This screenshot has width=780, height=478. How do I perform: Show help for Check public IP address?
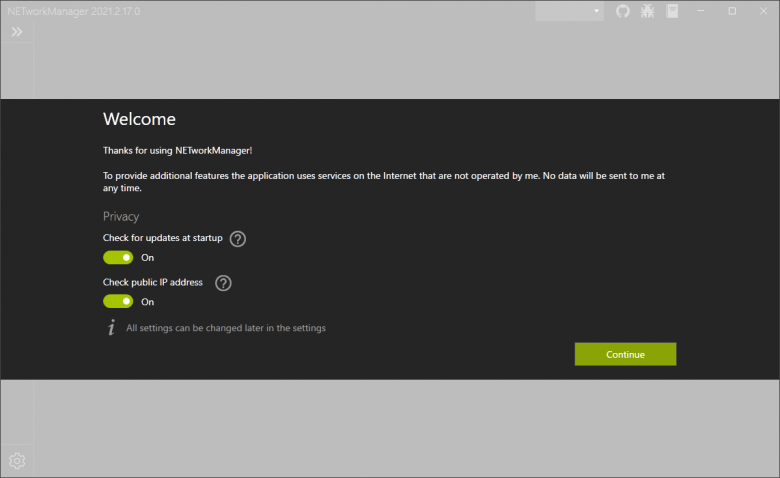[x=223, y=283]
